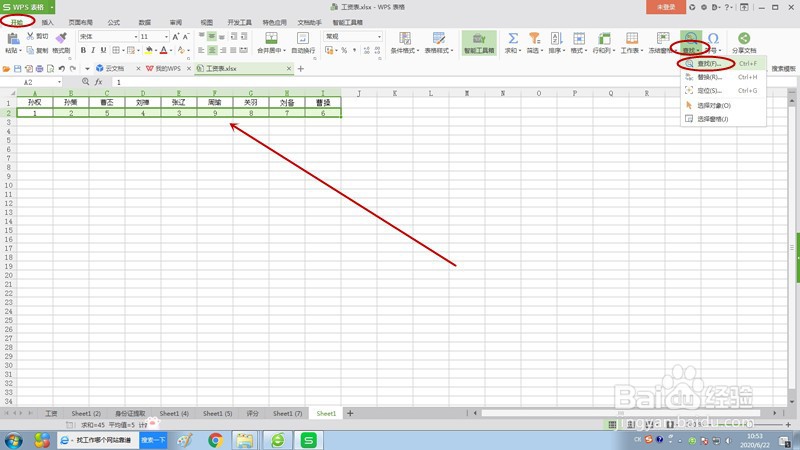Toggle horizontal center alignment
Image resolution: width=800 pixels, height=450 pixels.
pyautogui.click(x=212, y=50)
